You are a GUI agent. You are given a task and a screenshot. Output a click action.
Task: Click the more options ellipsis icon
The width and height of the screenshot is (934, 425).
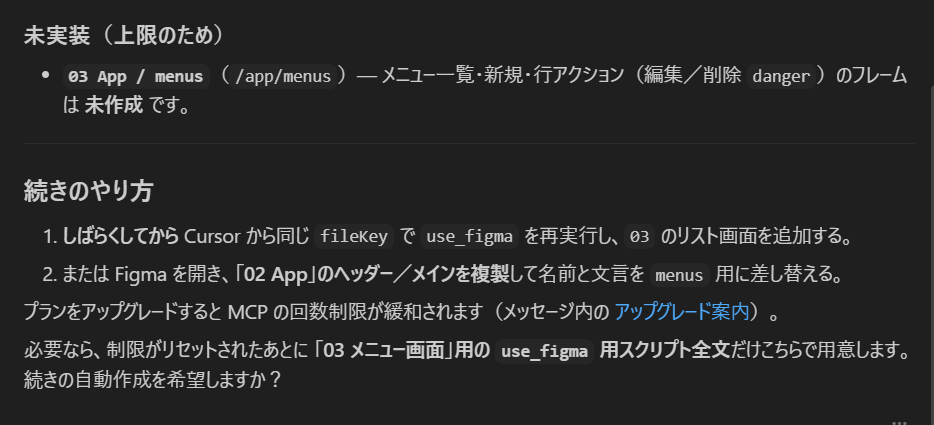[x=899, y=420]
